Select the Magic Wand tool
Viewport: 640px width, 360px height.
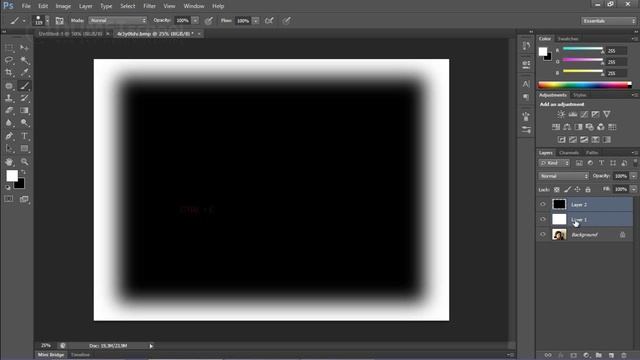click(24, 60)
